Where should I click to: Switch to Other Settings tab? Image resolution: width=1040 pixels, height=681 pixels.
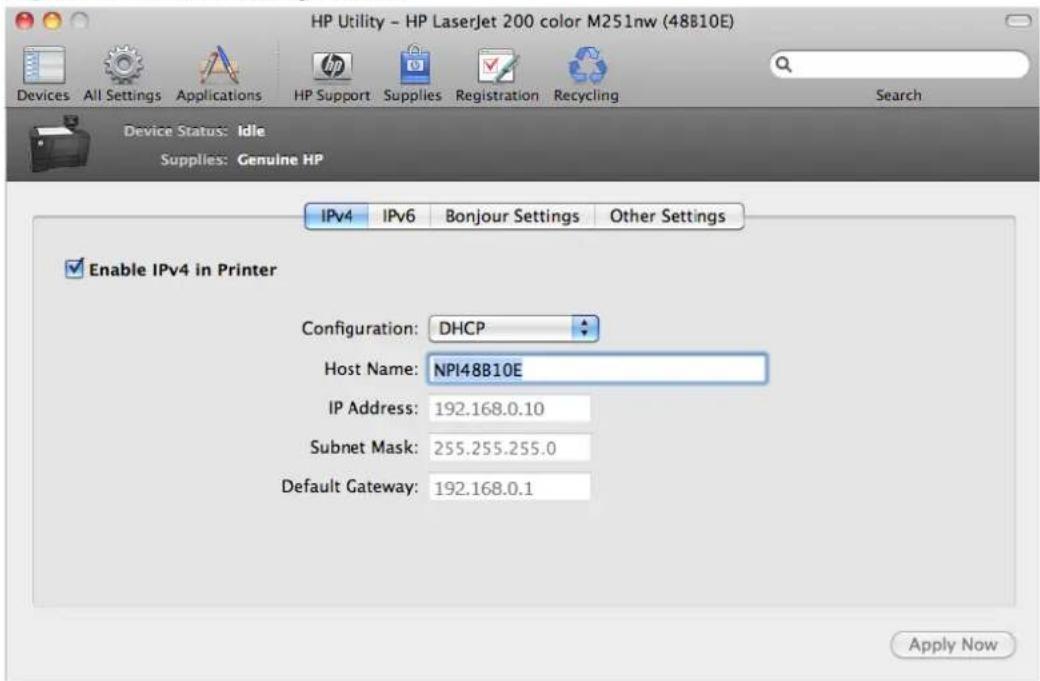pyautogui.click(x=669, y=216)
